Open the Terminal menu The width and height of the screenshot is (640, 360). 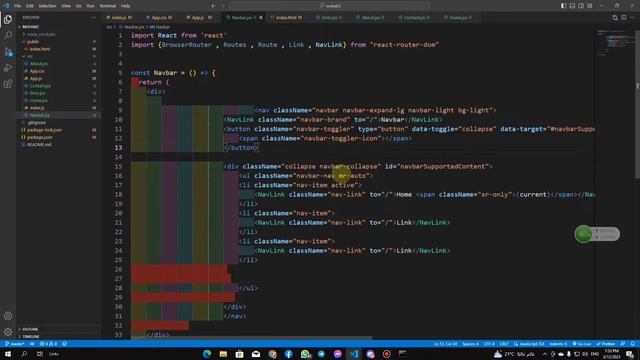click(108, 6)
